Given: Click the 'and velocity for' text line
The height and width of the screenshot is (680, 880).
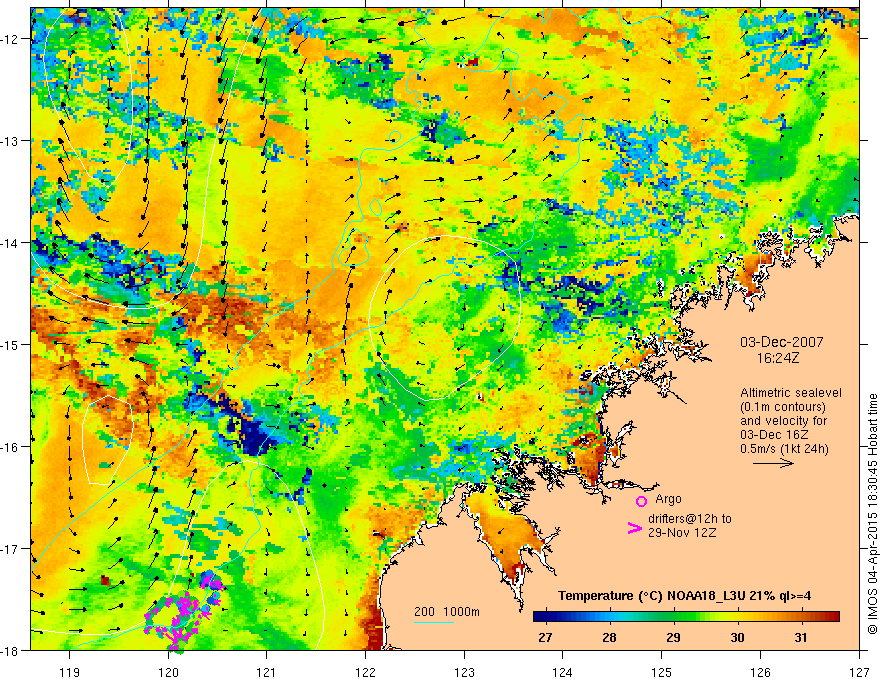Looking at the screenshot, I should tap(783, 420).
